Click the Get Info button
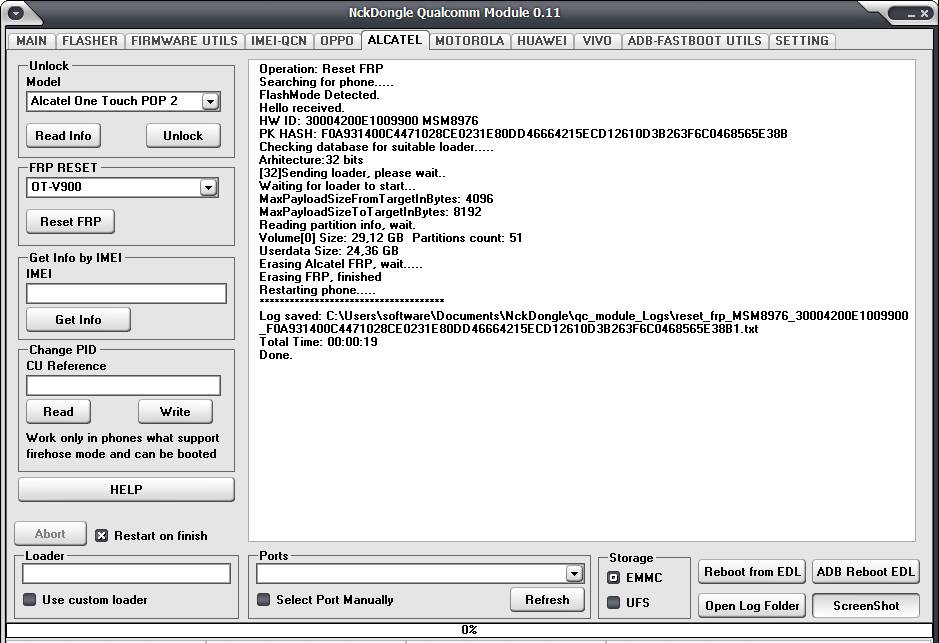The image size is (939, 643). (x=78, y=320)
